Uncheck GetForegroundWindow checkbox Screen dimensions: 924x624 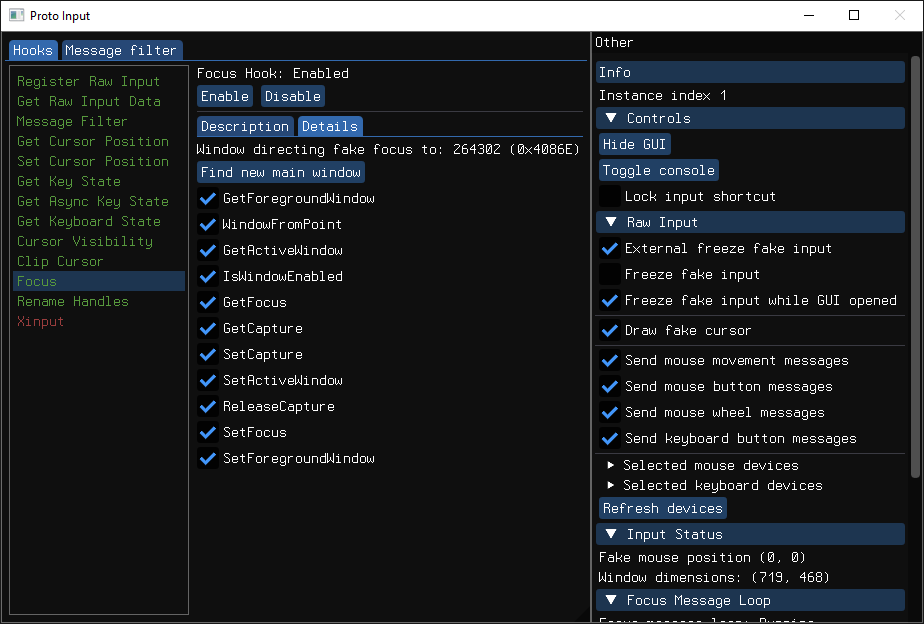coord(207,199)
